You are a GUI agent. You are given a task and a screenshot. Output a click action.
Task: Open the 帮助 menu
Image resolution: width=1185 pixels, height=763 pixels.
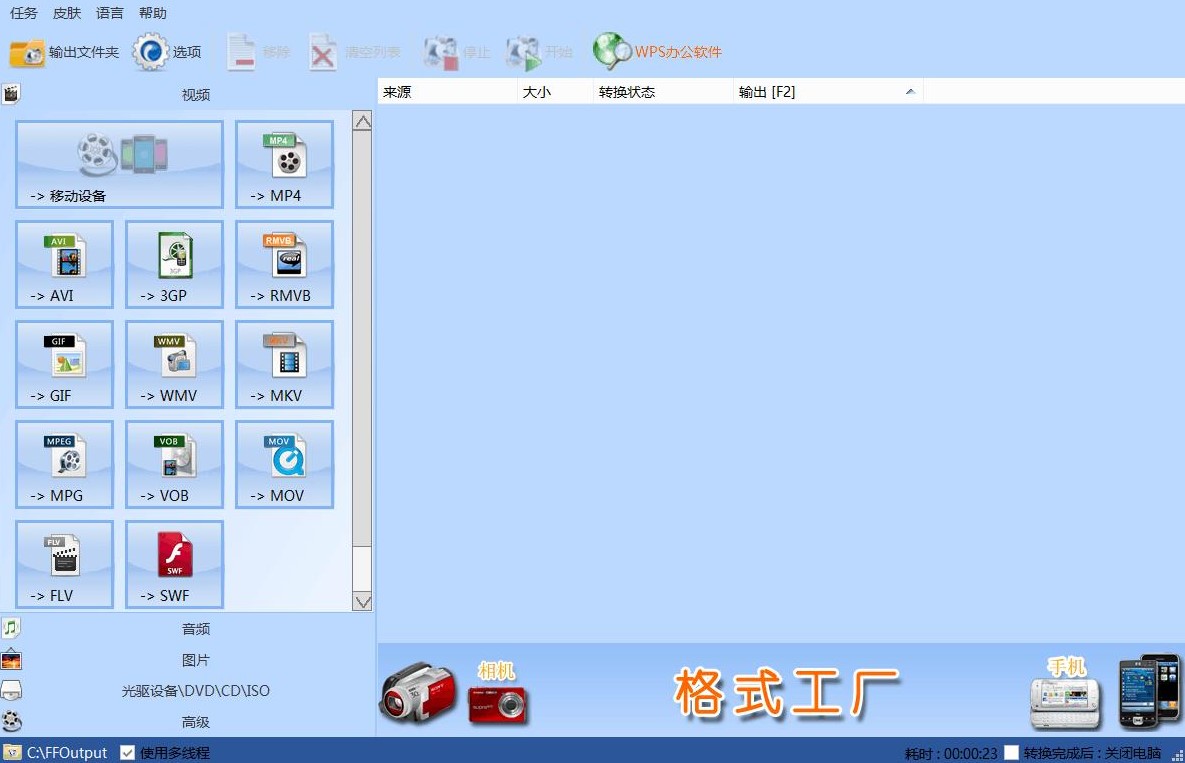click(153, 13)
